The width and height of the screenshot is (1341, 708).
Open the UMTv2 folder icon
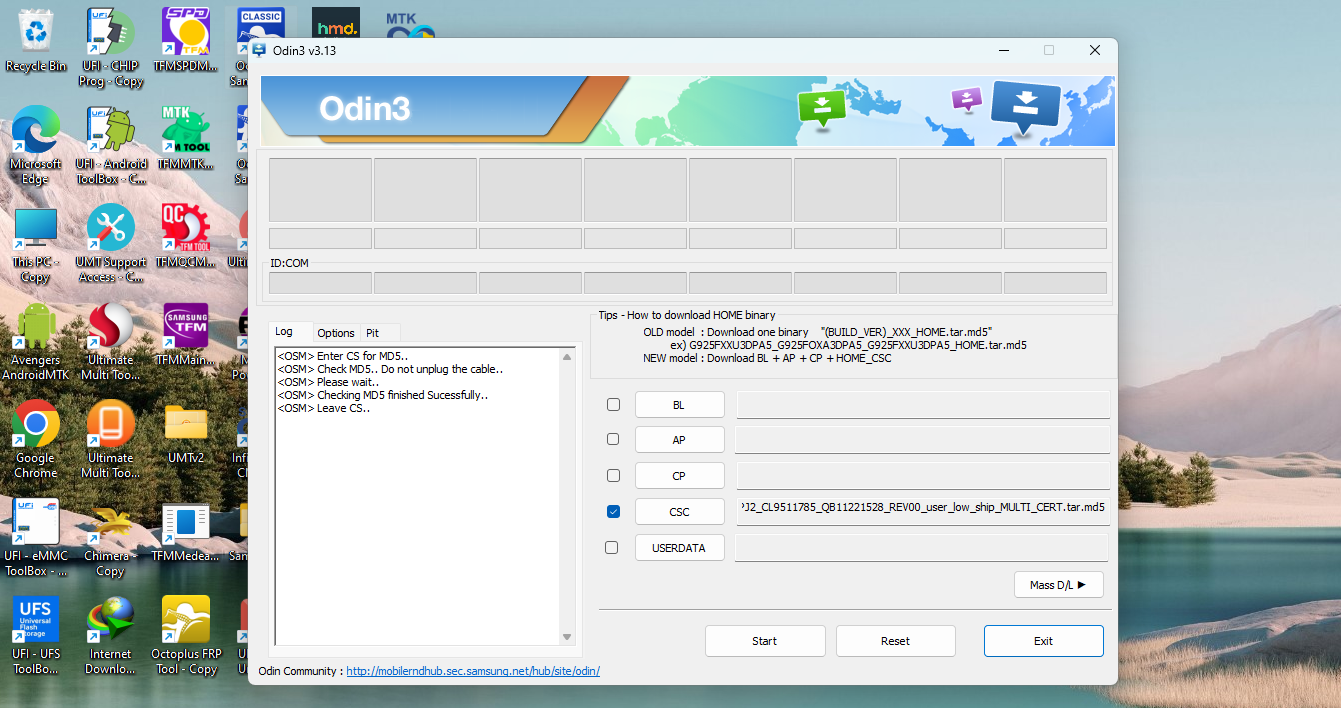click(x=186, y=426)
